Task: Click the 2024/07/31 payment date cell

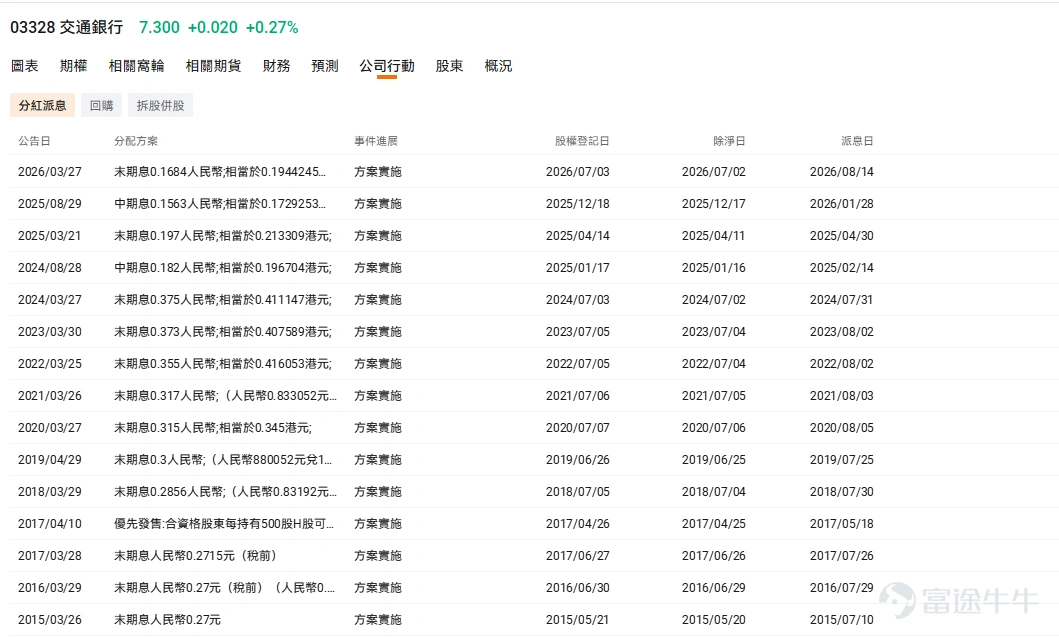Action: click(x=842, y=299)
